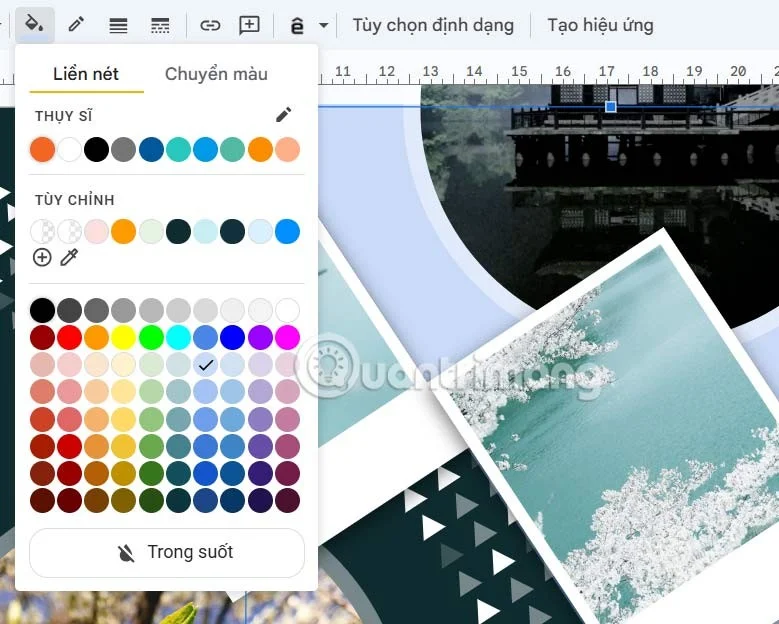Select the border color pencil icon
The height and width of the screenshot is (624, 779).
click(x=76, y=24)
